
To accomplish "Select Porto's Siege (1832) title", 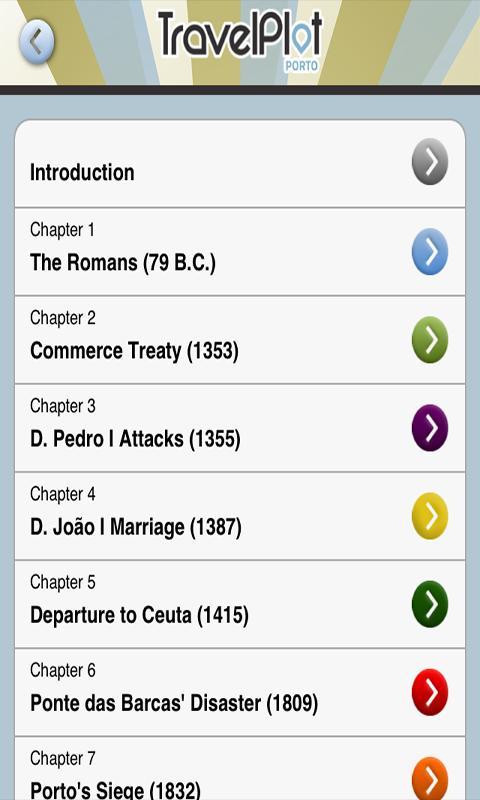I will click(x=115, y=791).
